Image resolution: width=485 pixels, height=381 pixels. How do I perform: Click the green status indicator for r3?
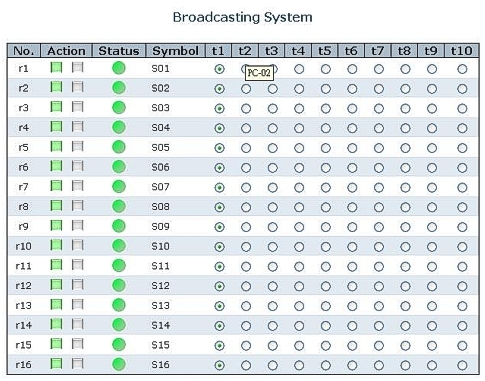[x=119, y=108]
